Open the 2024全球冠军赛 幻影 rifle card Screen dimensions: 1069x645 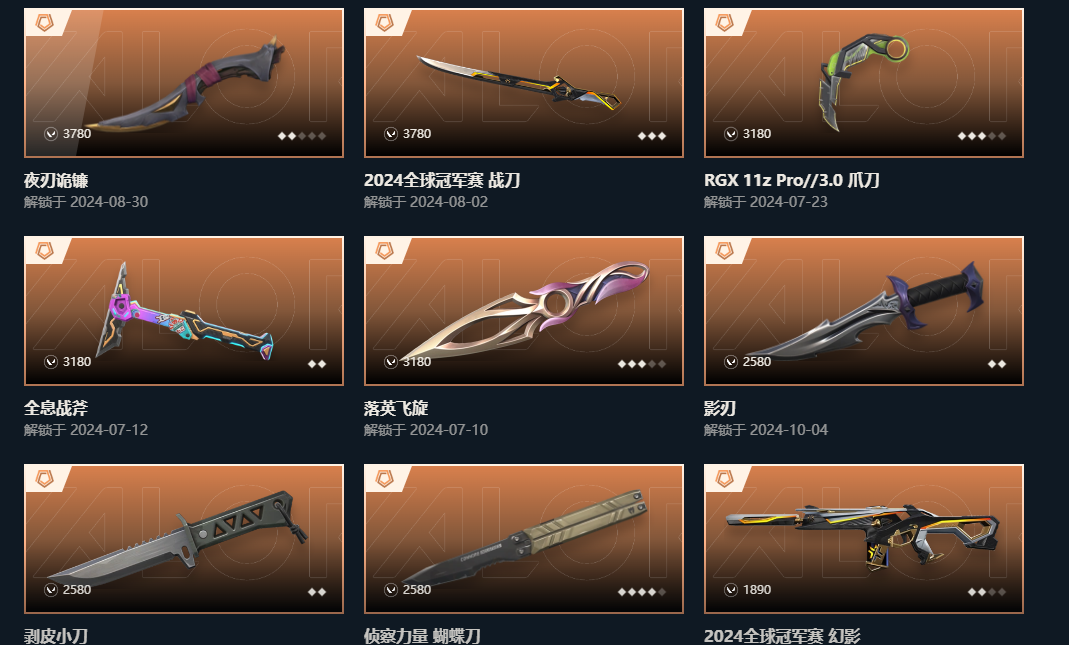[864, 539]
